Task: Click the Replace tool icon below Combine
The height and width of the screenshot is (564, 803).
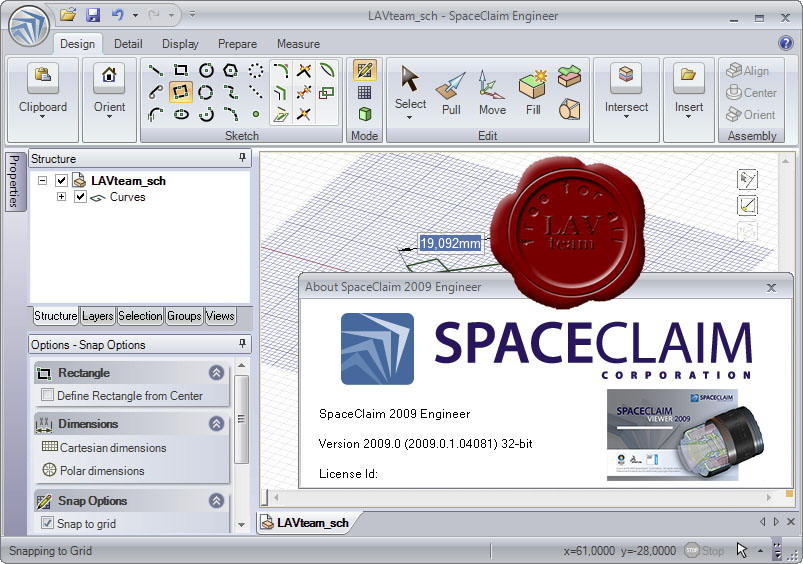Action: click(x=569, y=109)
